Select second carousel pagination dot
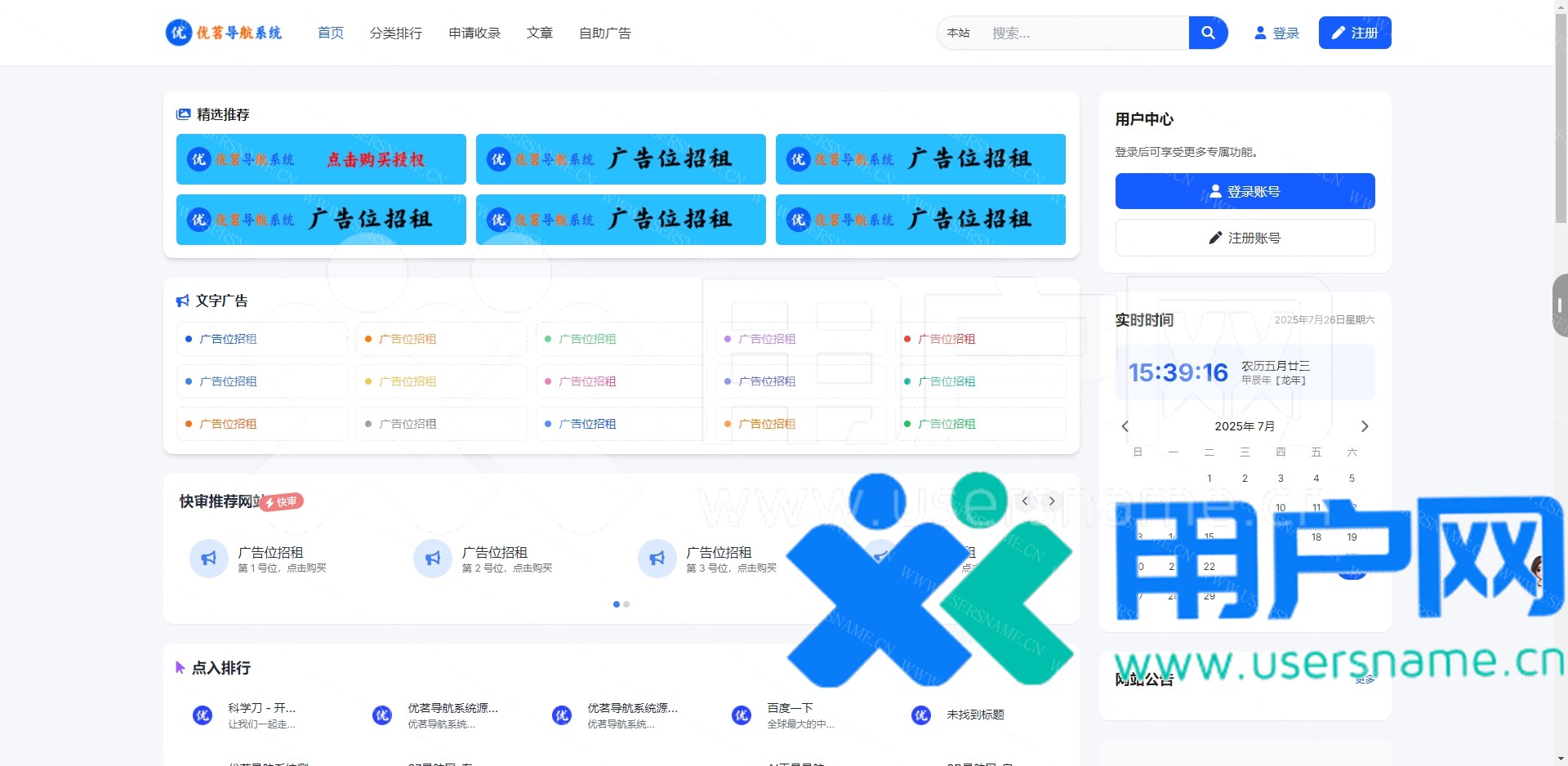Viewport: 1568px width, 766px height. coord(626,604)
